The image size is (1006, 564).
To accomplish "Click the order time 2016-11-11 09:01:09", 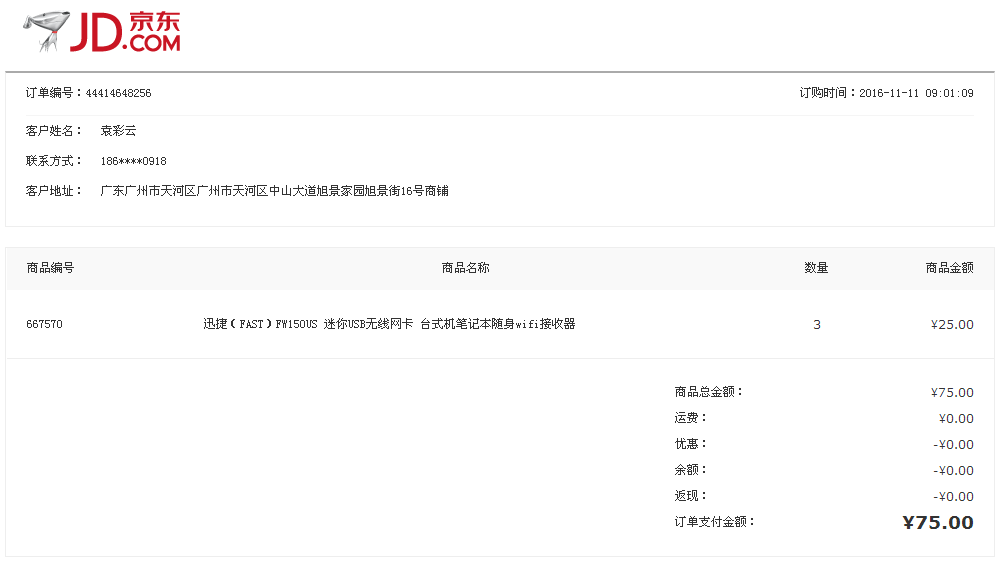I will pos(916,93).
